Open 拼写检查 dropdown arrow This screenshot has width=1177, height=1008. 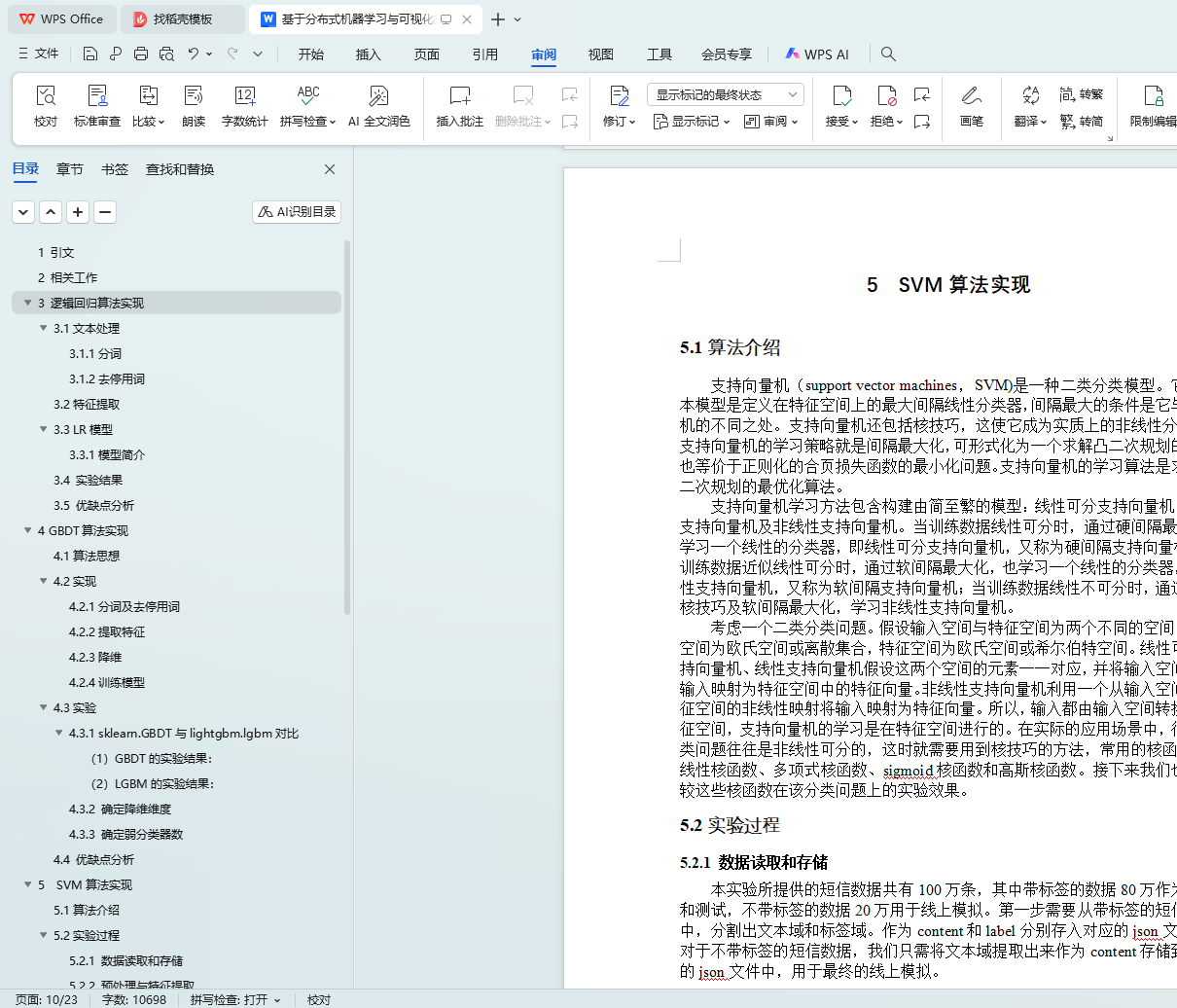point(333,123)
